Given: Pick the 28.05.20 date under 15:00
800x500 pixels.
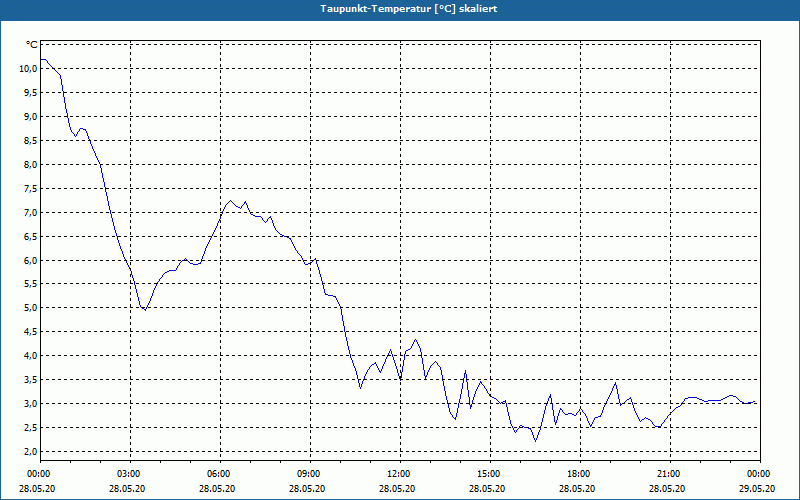Looking at the screenshot, I should (487, 488).
